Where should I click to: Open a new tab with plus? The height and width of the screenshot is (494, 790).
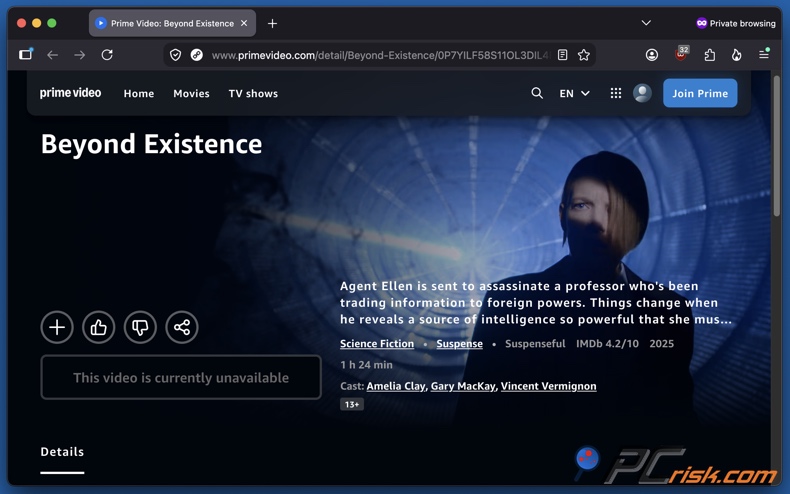[272, 23]
